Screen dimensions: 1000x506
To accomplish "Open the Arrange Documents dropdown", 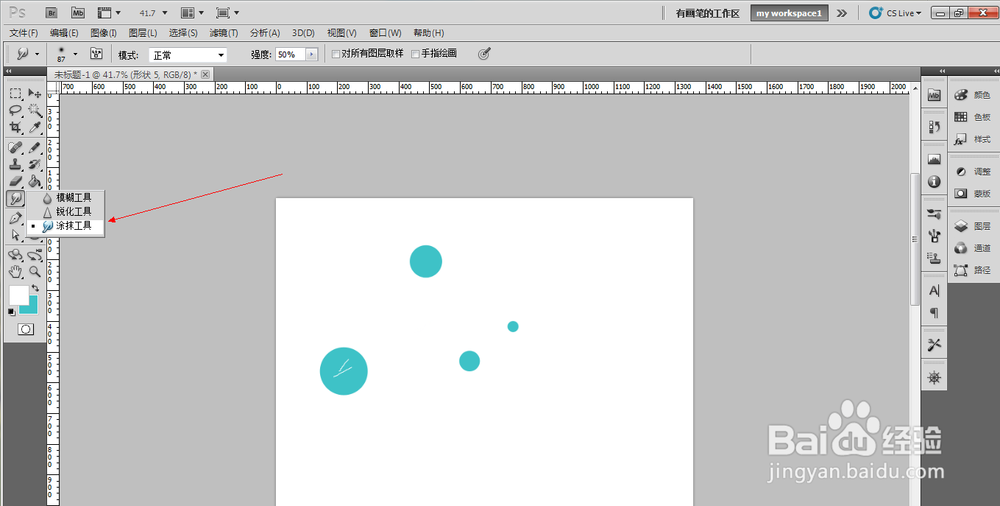I will click(x=192, y=13).
